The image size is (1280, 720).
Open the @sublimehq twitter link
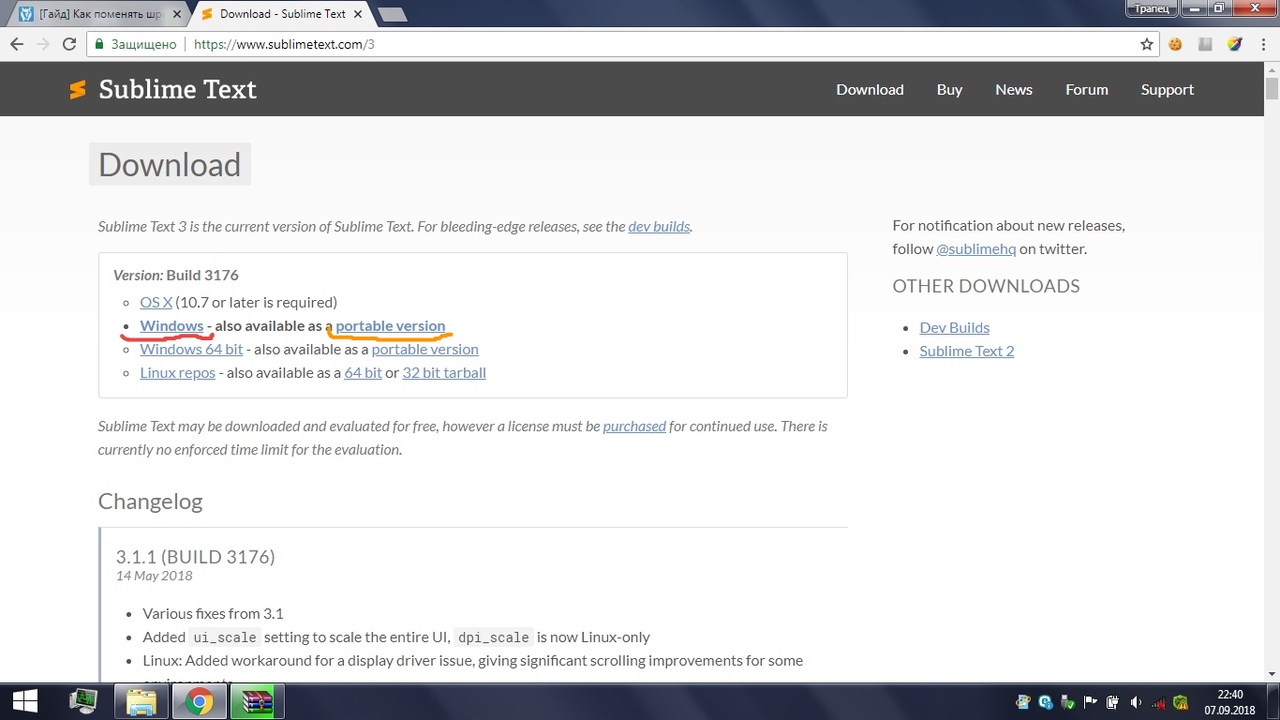coord(976,249)
